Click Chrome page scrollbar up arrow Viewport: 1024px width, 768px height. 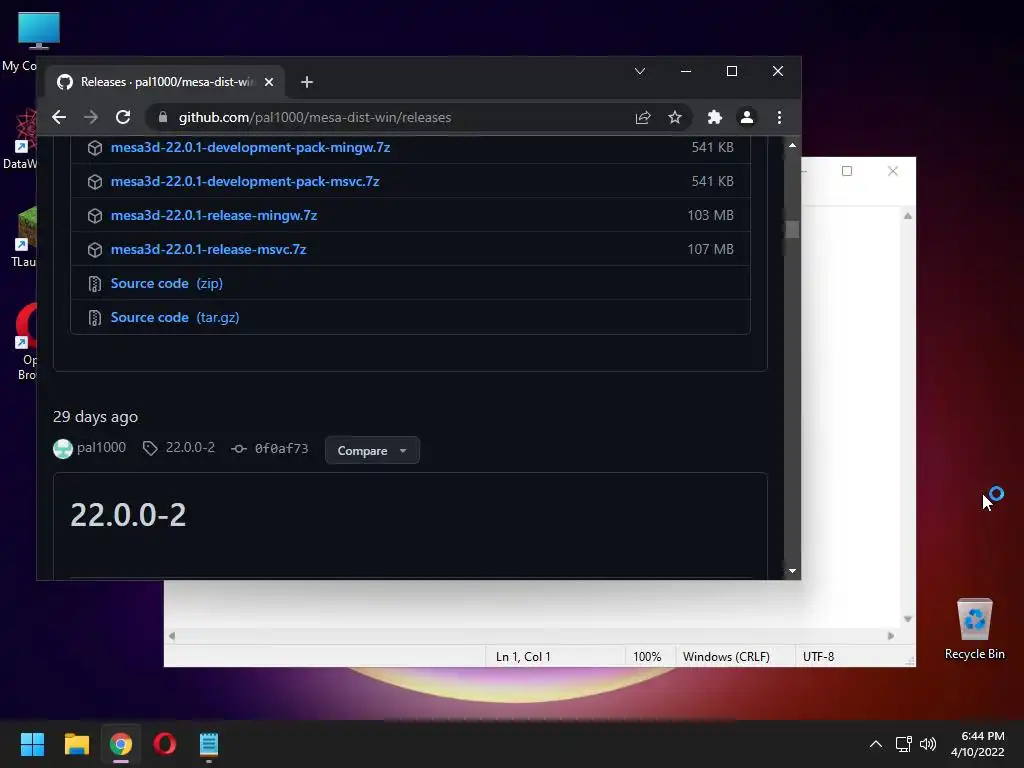coord(792,145)
